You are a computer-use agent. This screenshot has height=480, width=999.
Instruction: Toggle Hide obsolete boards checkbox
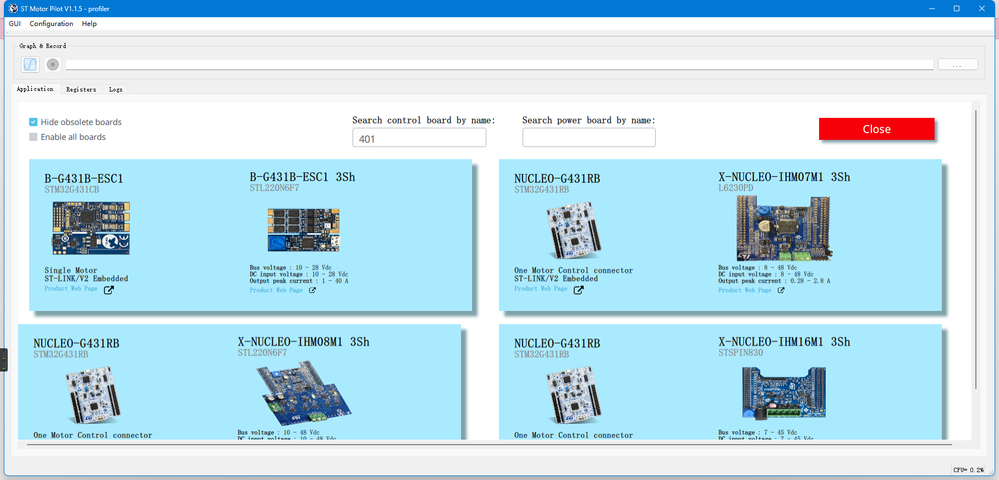pyautogui.click(x=33, y=122)
